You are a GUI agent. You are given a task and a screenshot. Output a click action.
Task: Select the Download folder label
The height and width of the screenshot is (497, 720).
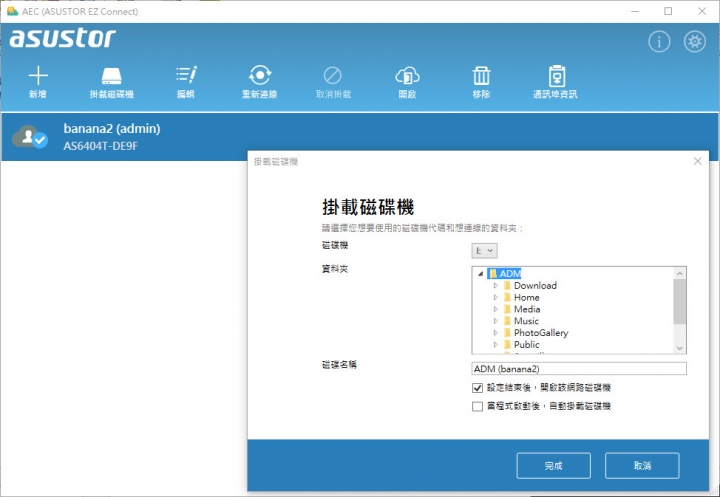click(x=535, y=286)
